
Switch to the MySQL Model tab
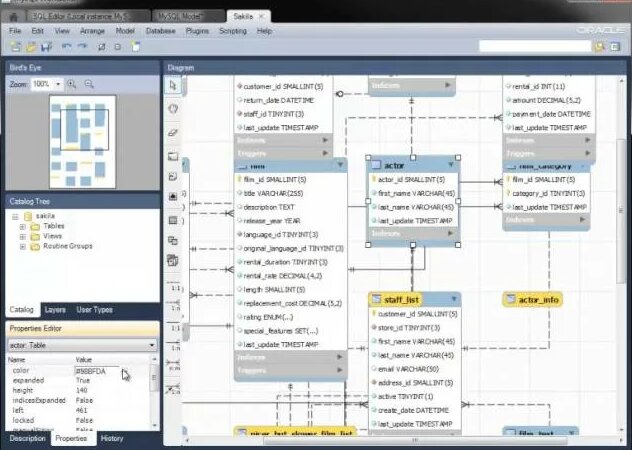188,17
